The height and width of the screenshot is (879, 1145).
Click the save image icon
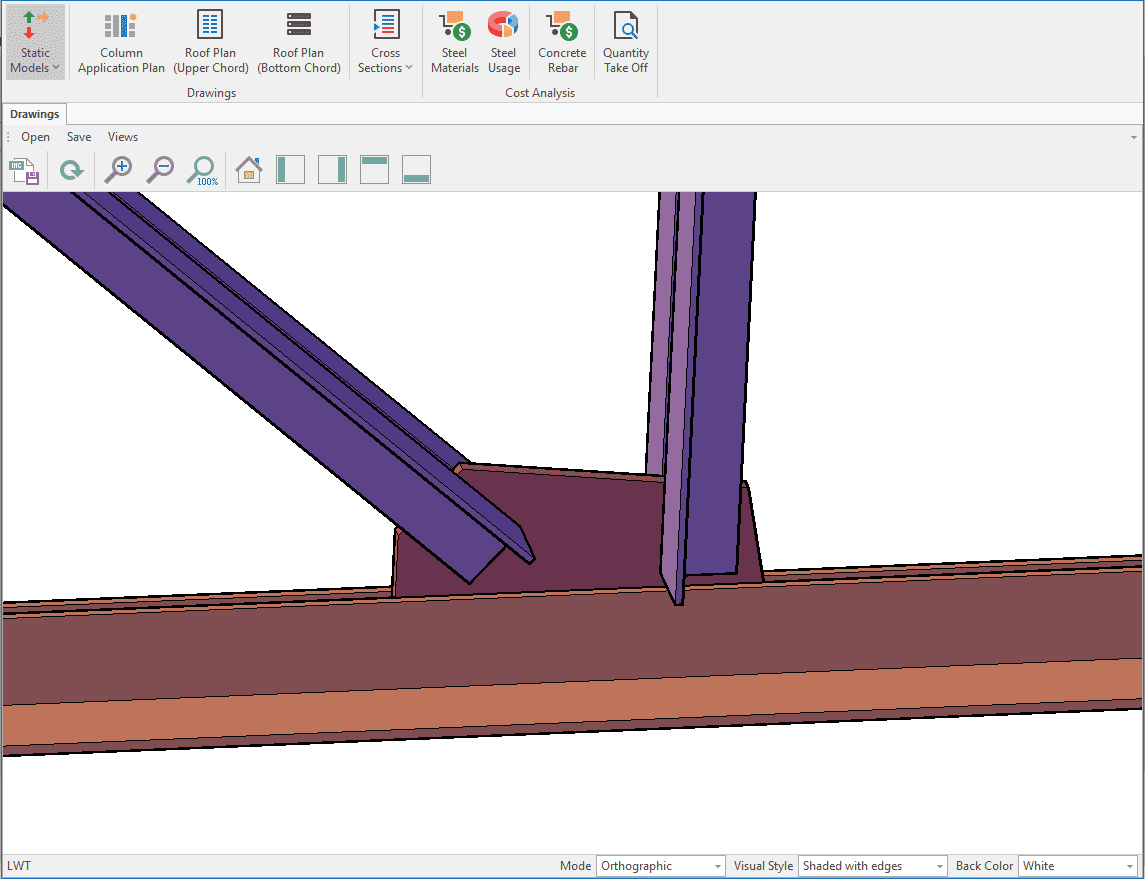[x=24, y=171]
